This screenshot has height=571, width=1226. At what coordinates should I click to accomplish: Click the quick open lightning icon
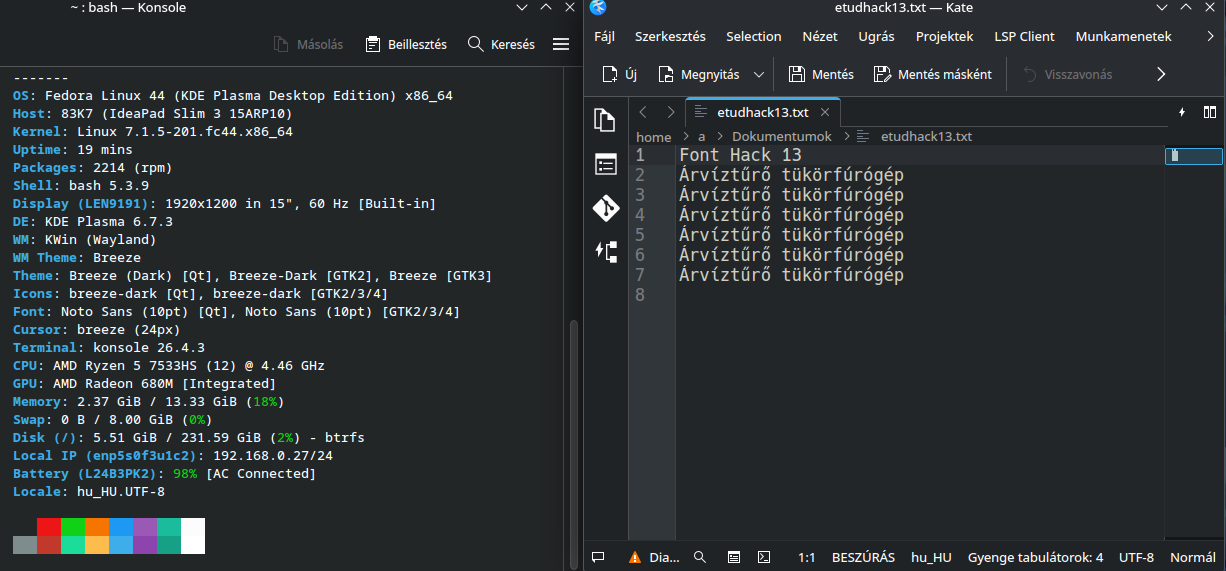click(1182, 112)
